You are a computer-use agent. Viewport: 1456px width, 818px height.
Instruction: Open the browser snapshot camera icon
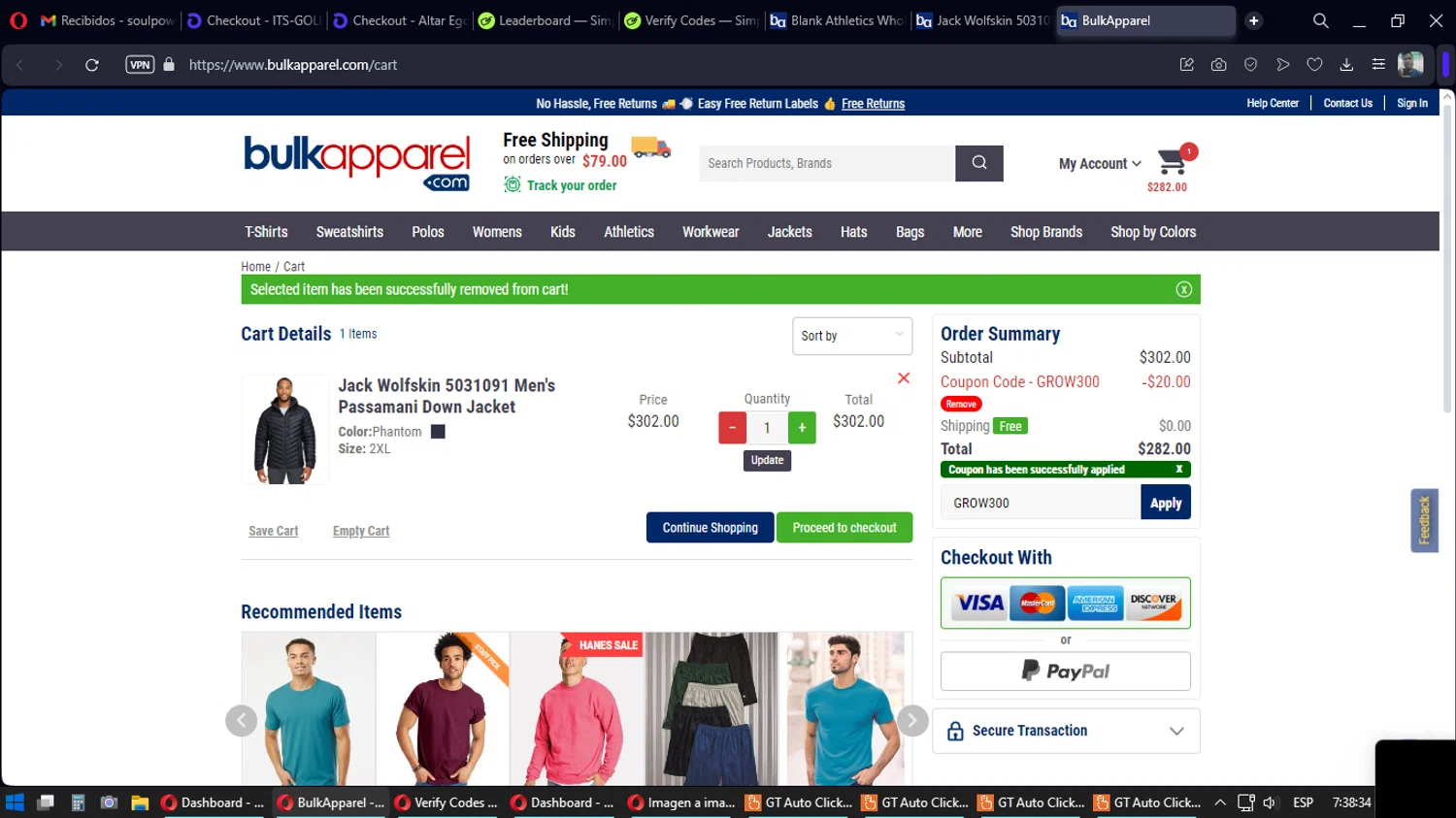1218,65
